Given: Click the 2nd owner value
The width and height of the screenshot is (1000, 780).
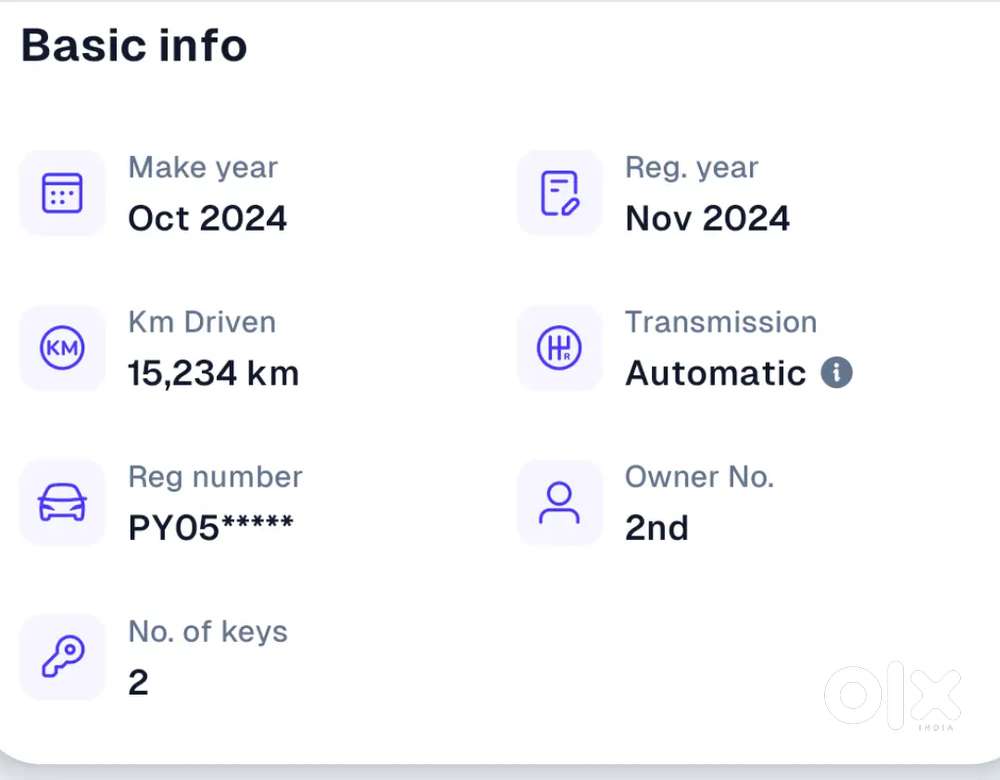Looking at the screenshot, I should [x=657, y=528].
